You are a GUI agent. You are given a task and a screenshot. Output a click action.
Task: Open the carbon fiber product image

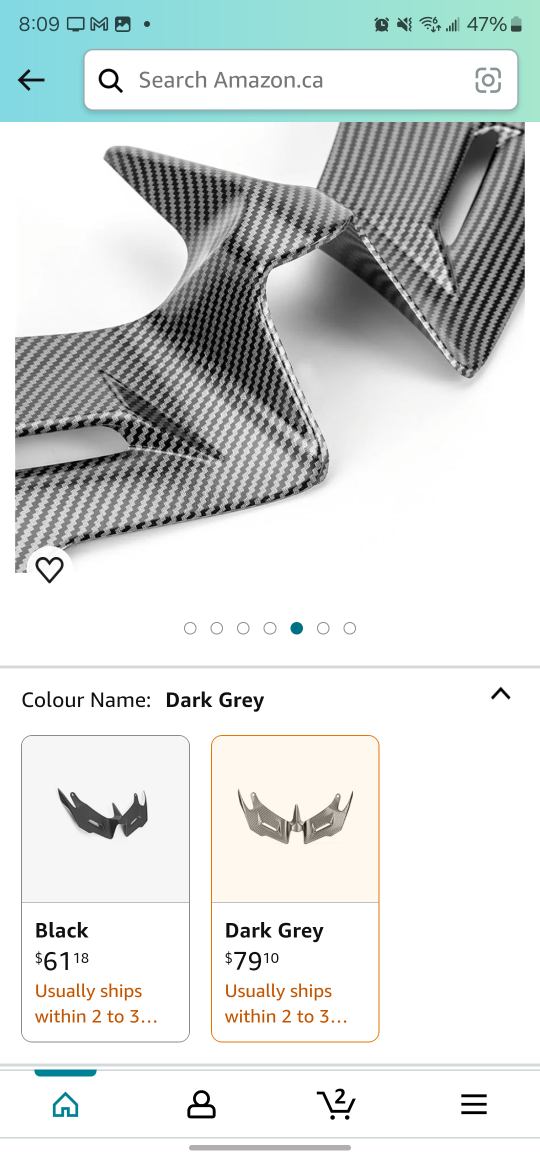pyautogui.click(x=270, y=347)
